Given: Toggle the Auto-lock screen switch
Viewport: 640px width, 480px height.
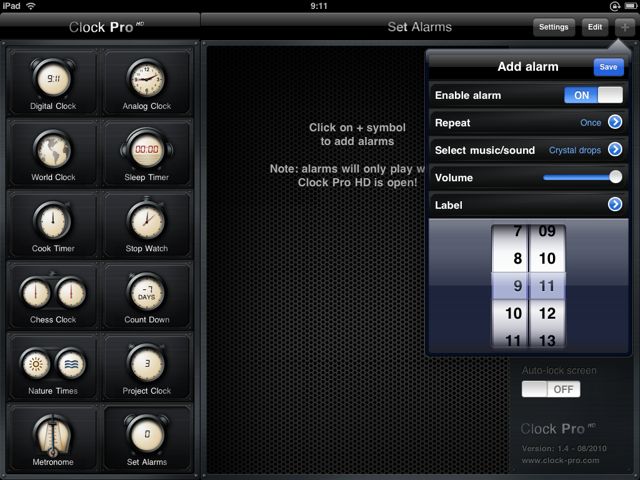Looking at the screenshot, I should [x=551, y=389].
